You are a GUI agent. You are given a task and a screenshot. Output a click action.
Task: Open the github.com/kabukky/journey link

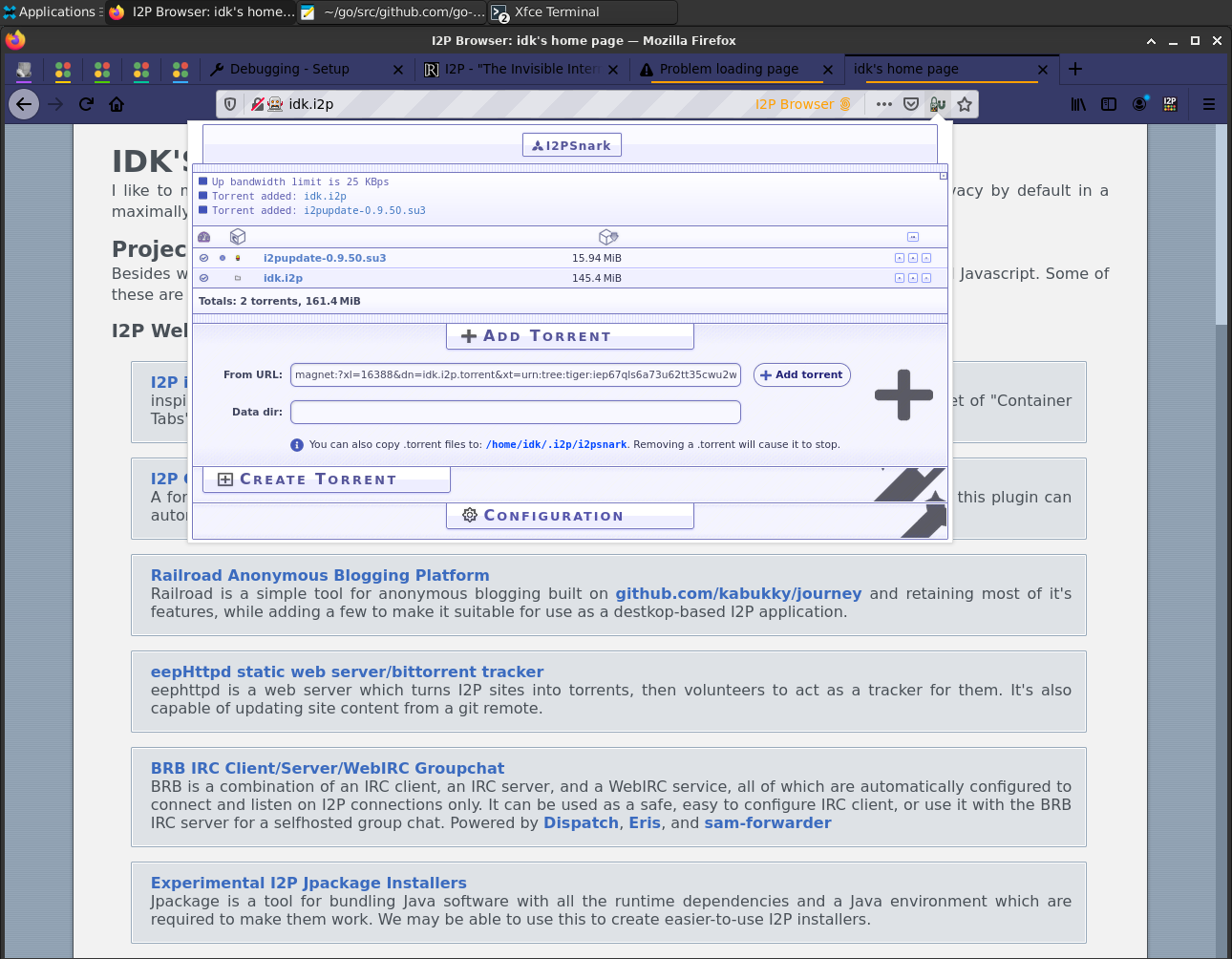click(738, 593)
